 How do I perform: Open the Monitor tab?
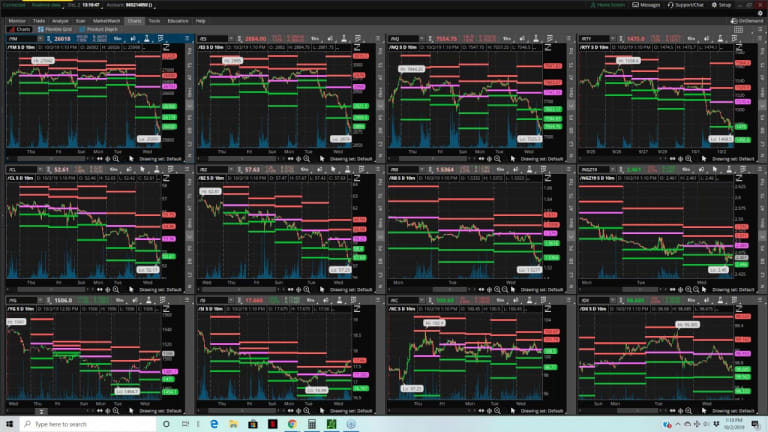pos(17,21)
